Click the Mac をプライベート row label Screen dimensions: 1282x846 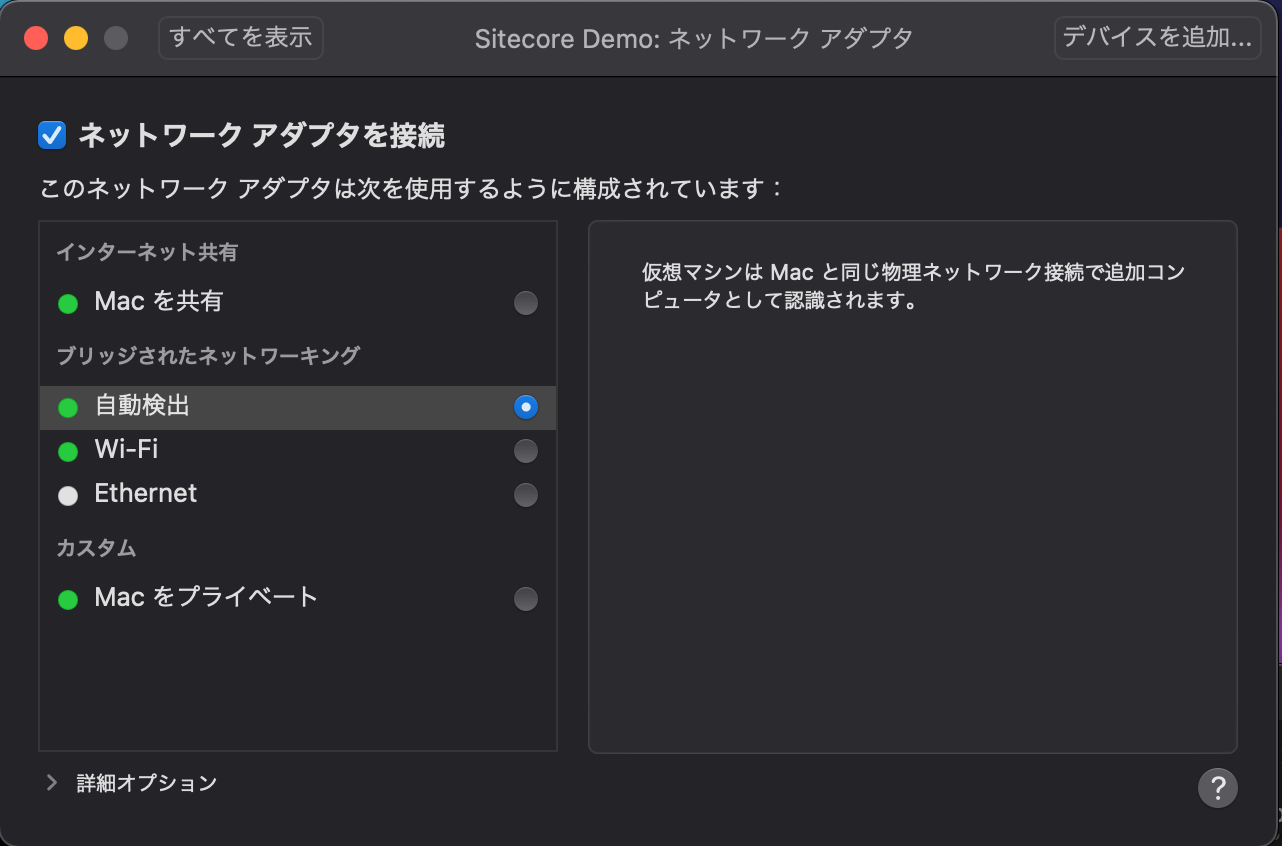click(206, 597)
